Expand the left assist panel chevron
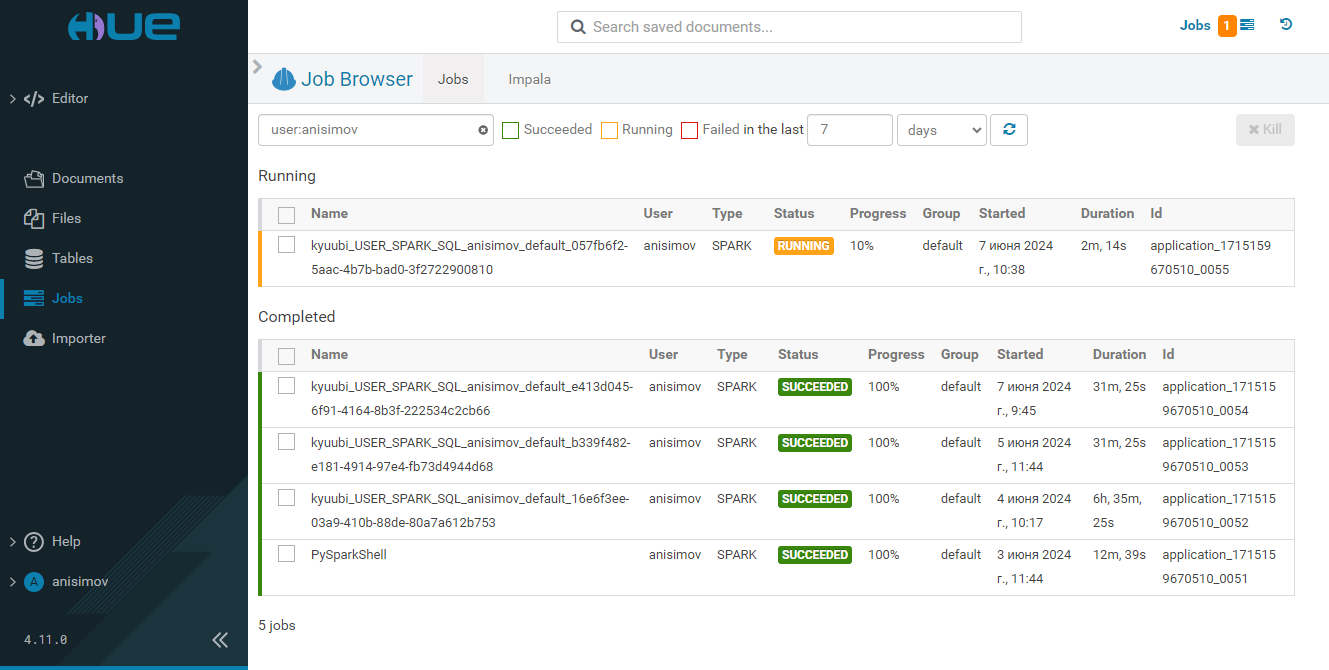 (257, 67)
